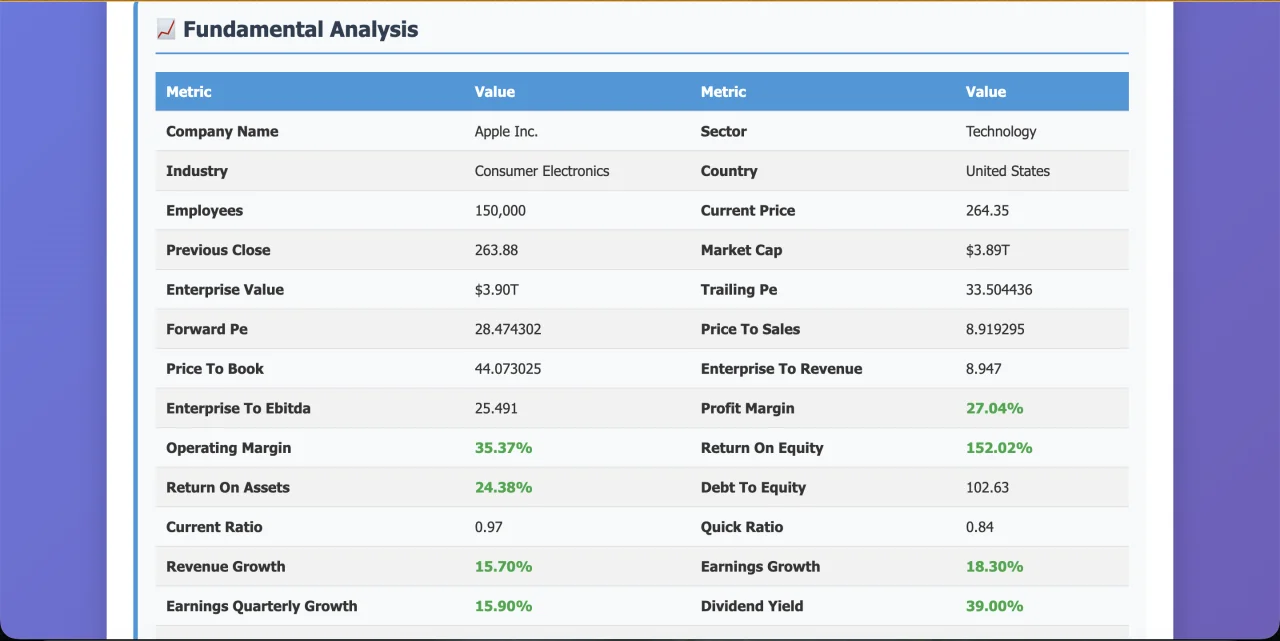The height and width of the screenshot is (641, 1280).
Task: Click the Price To Book label
Action: 215,368
